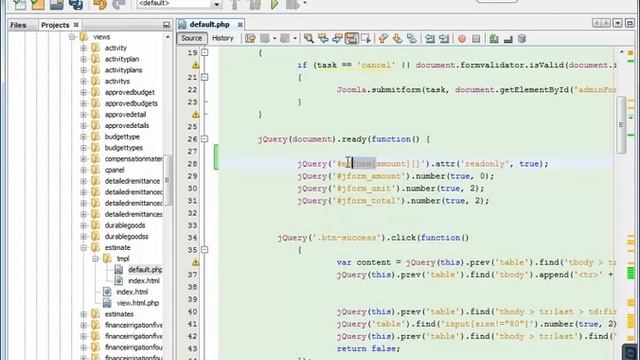Viewport: 640px width, 360px height.
Task: Click the Shift Line Left icon
Action: pos(429,39)
